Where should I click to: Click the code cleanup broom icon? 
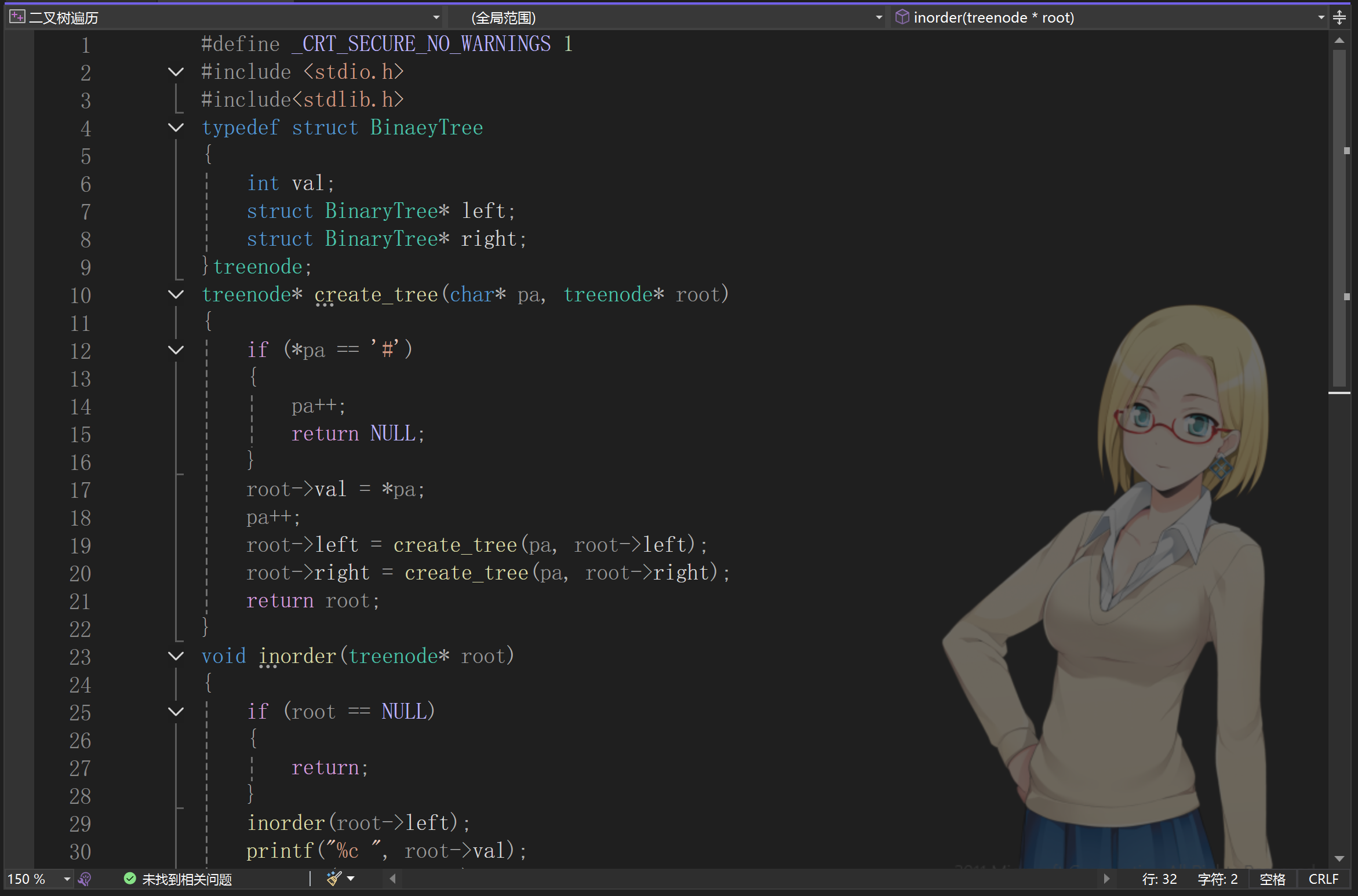pyautogui.click(x=334, y=879)
